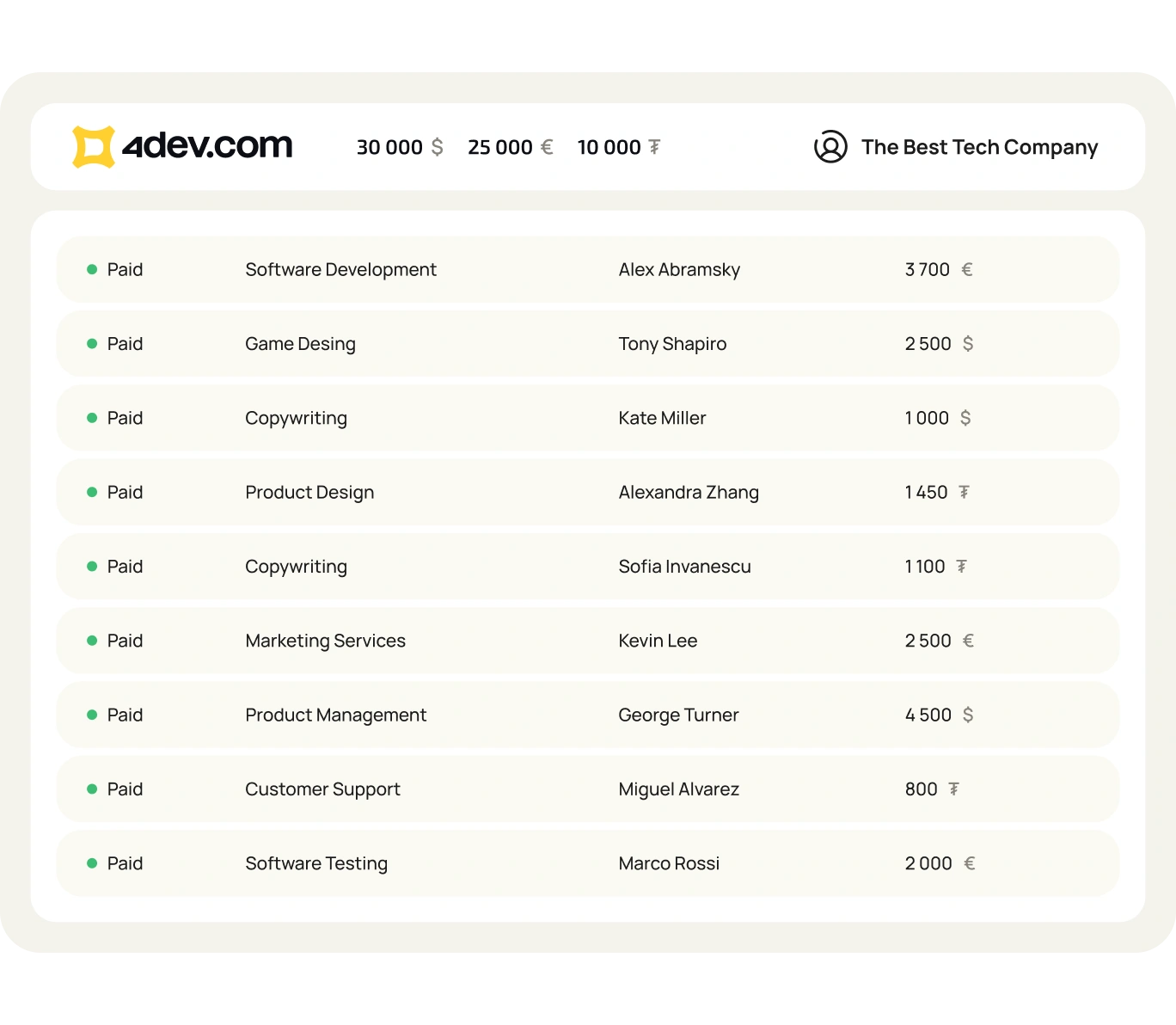Screen dimensions: 1176x1025
Task: Click the Product Design service label
Action: (x=309, y=493)
